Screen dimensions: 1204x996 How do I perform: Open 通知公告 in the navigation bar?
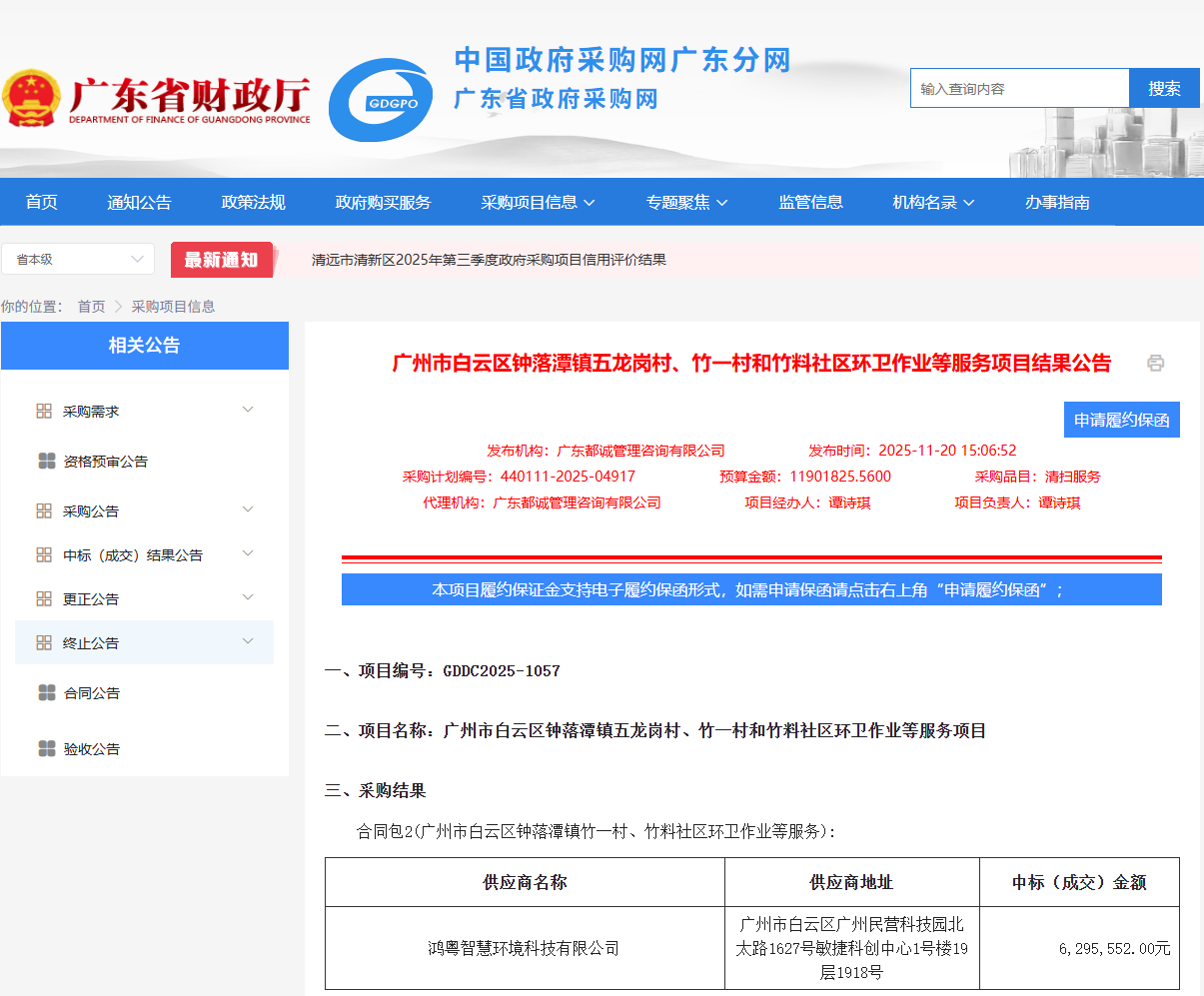coord(140,202)
